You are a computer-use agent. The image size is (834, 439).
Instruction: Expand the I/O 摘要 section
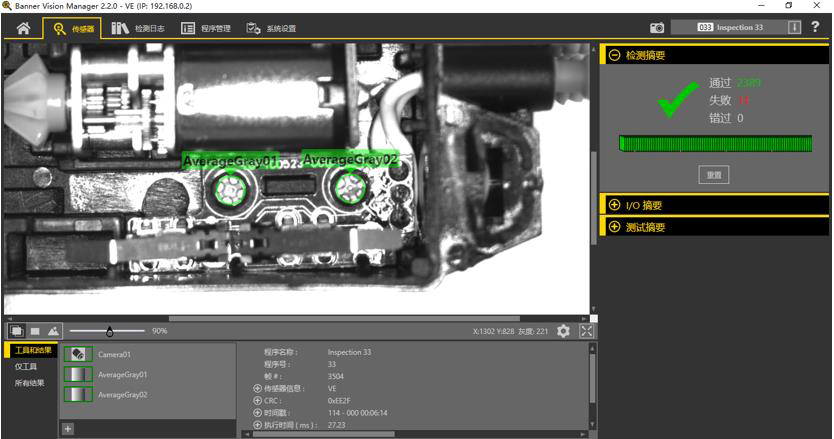pos(614,205)
